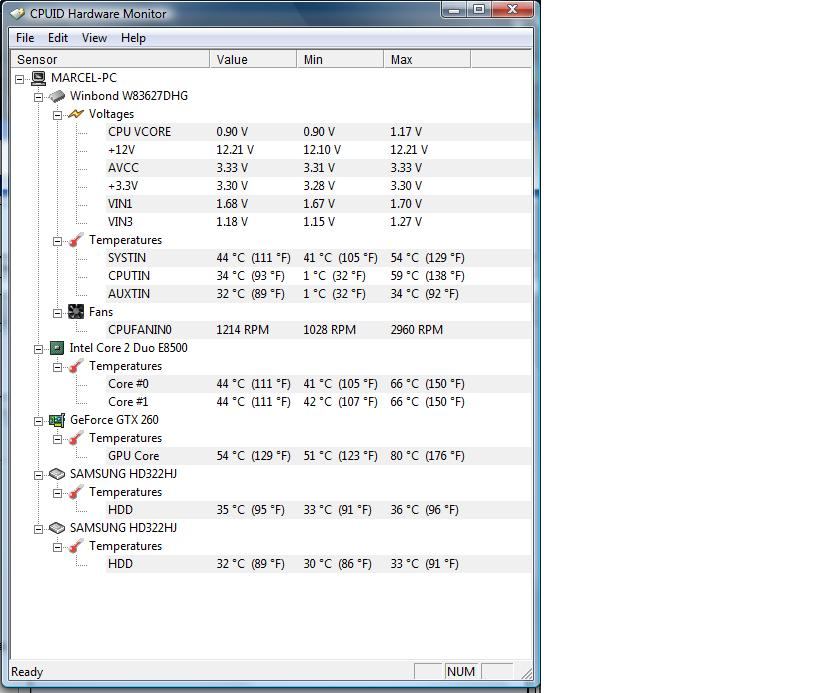Select the SYSTIN temperature row
The image size is (840, 693).
[x=319, y=258]
